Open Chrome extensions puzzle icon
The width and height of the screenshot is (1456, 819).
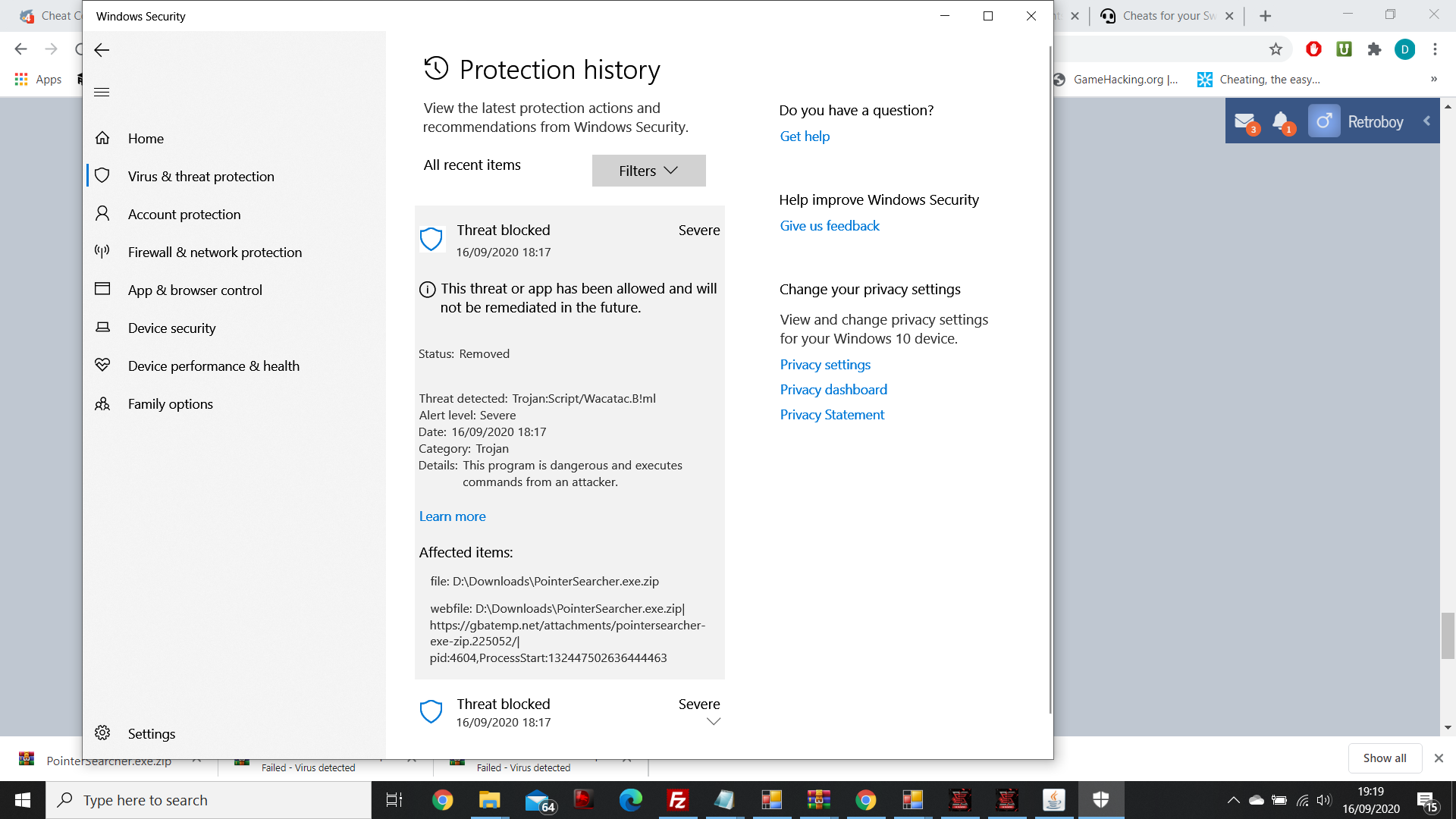(x=1374, y=49)
